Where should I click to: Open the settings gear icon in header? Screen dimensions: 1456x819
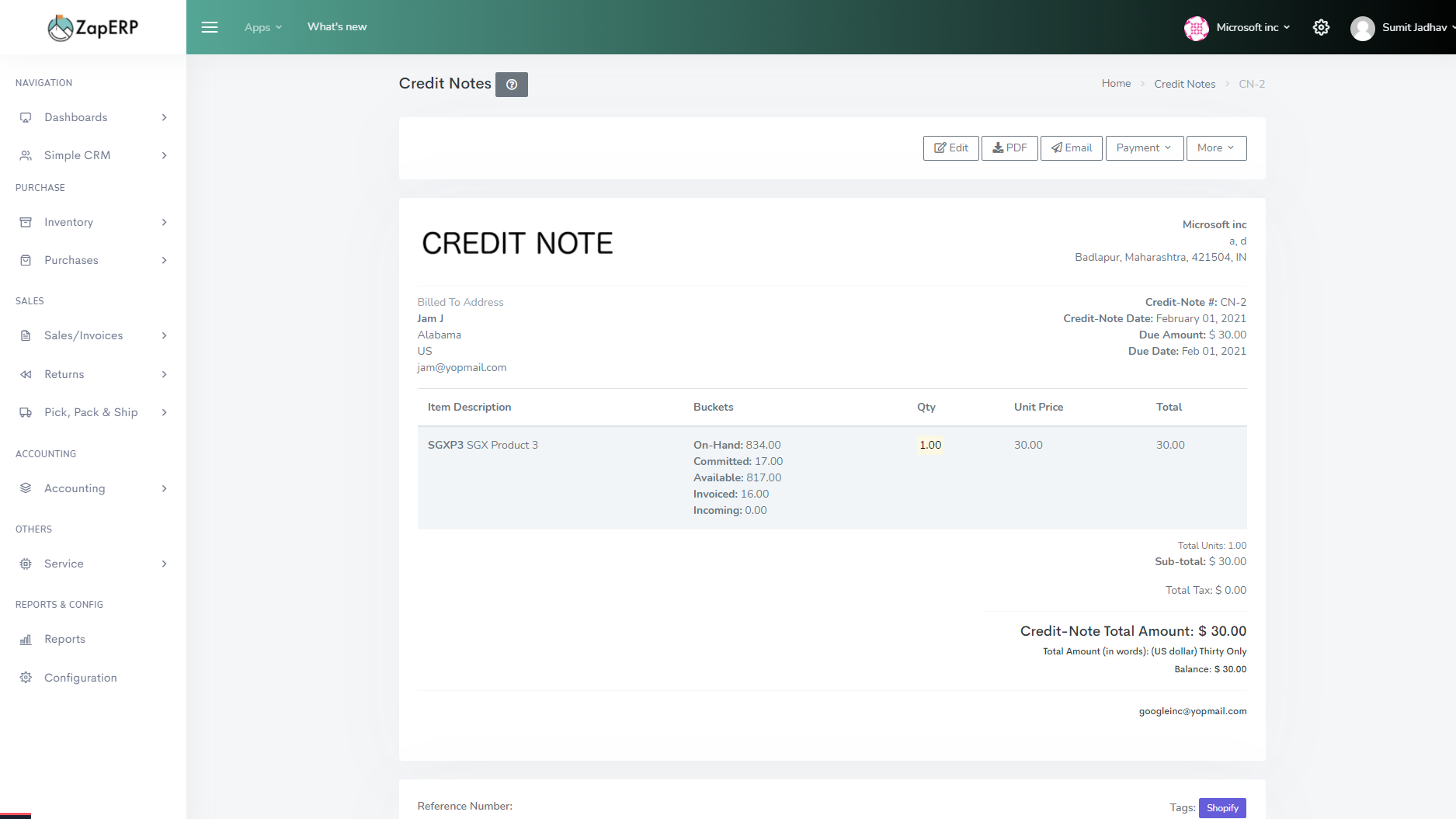pyautogui.click(x=1321, y=28)
